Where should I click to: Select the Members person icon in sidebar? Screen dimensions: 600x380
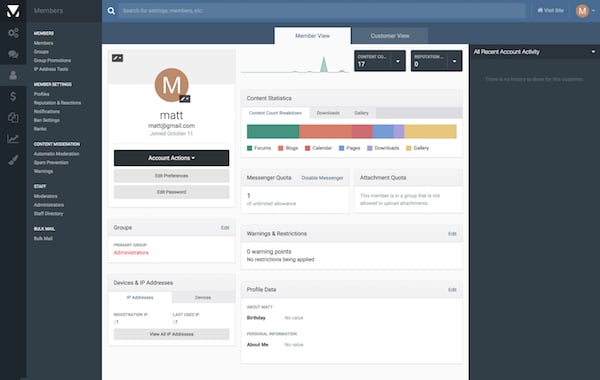(x=13, y=75)
